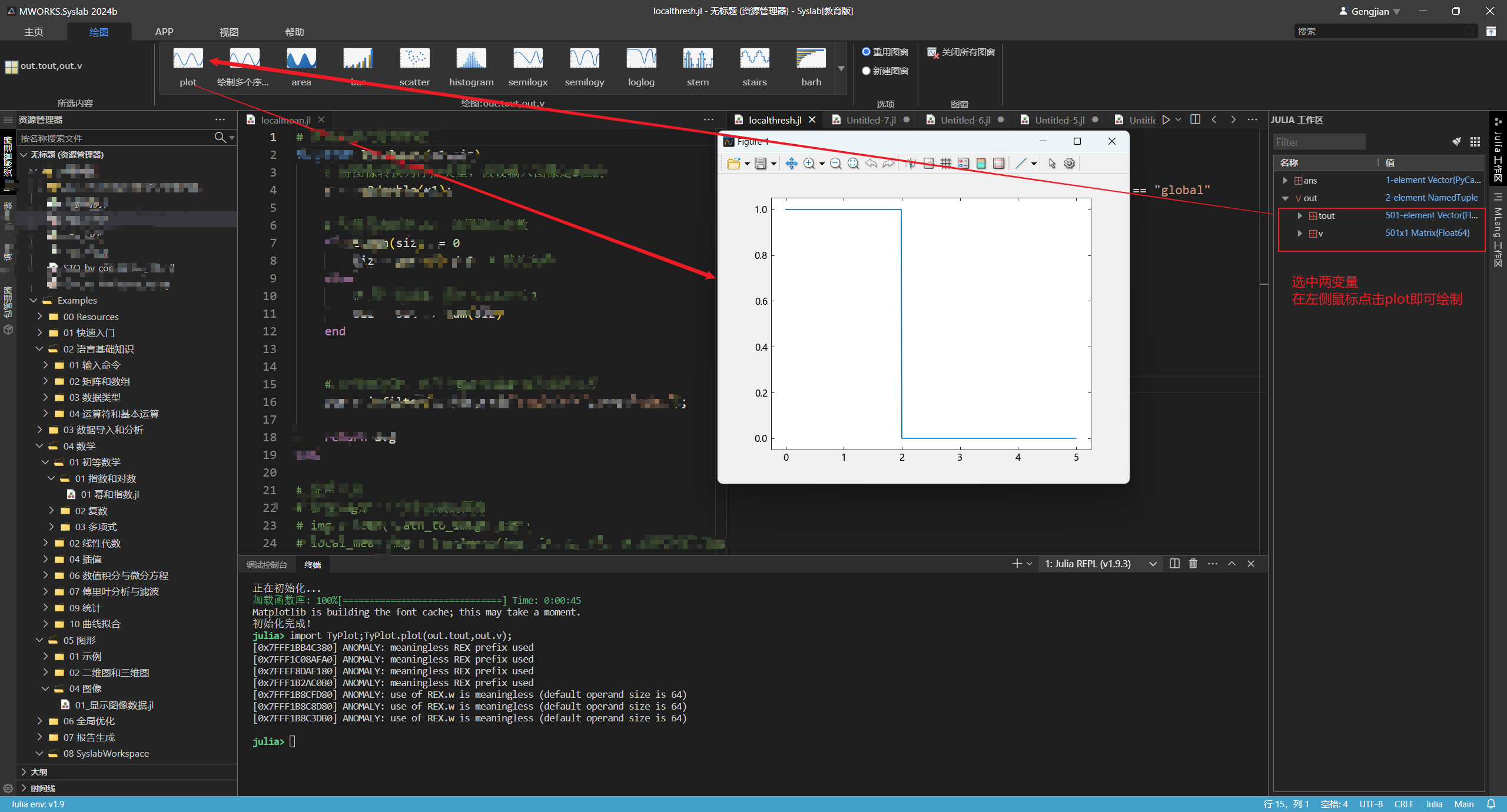Choose the loglog plot type
The image size is (1507, 812).
641,59
